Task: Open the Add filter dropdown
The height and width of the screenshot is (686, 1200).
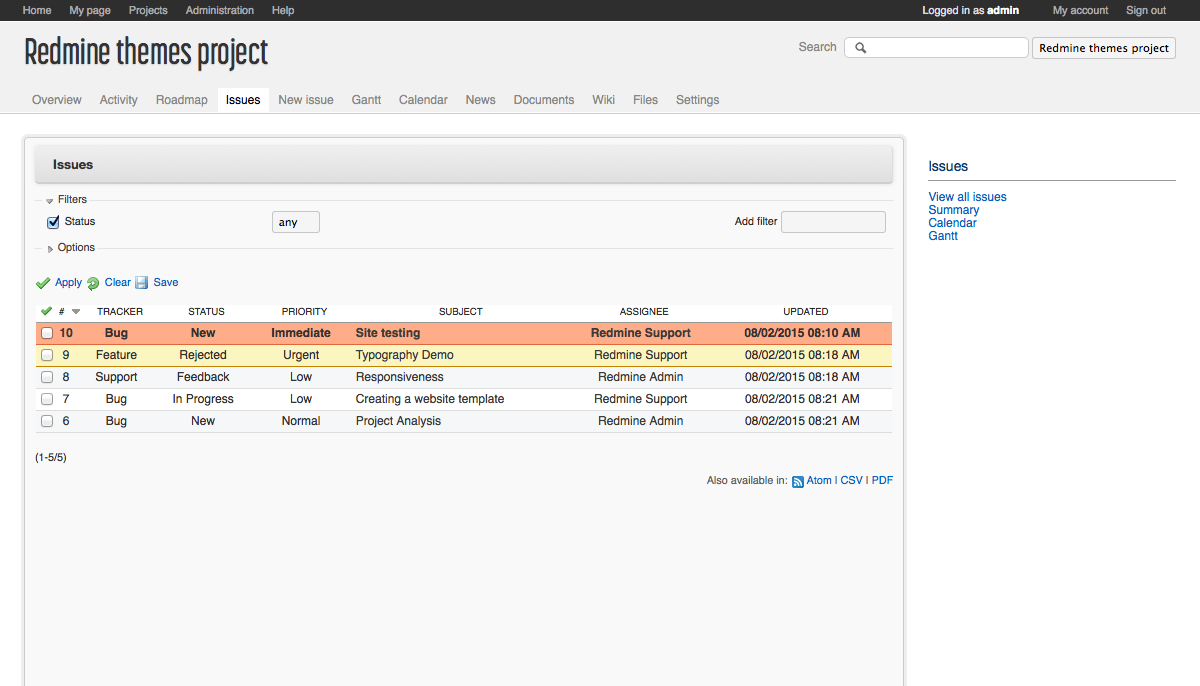Action: coord(833,222)
